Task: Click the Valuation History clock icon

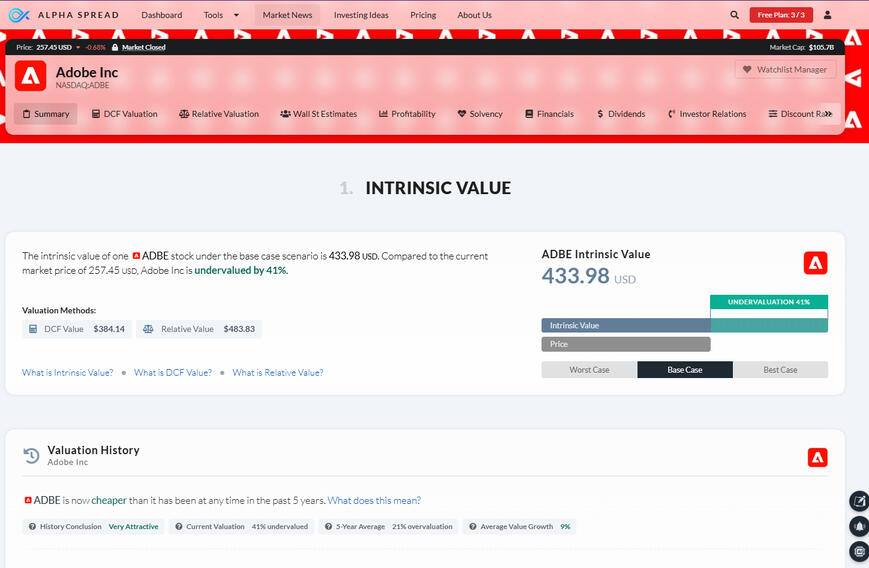Action: point(32,456)
